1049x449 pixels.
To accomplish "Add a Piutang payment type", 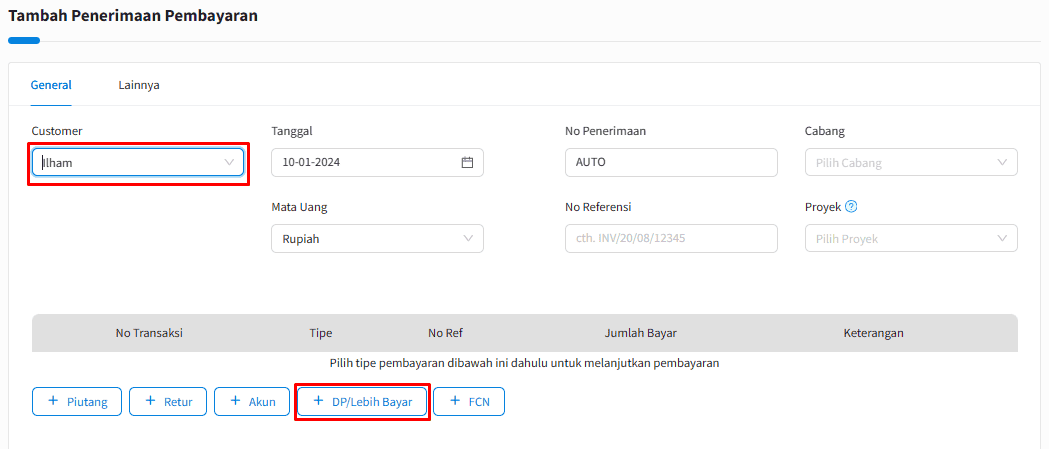I will tap(77, 401).
